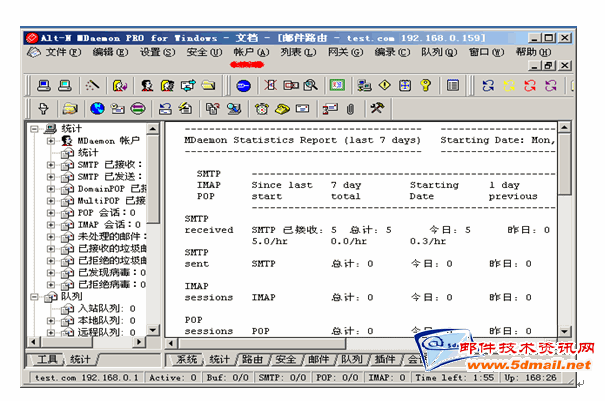This screenshot has width=605, height=401.
Task: Open the 帐户(A) menu
Action: tap(251, 52)
